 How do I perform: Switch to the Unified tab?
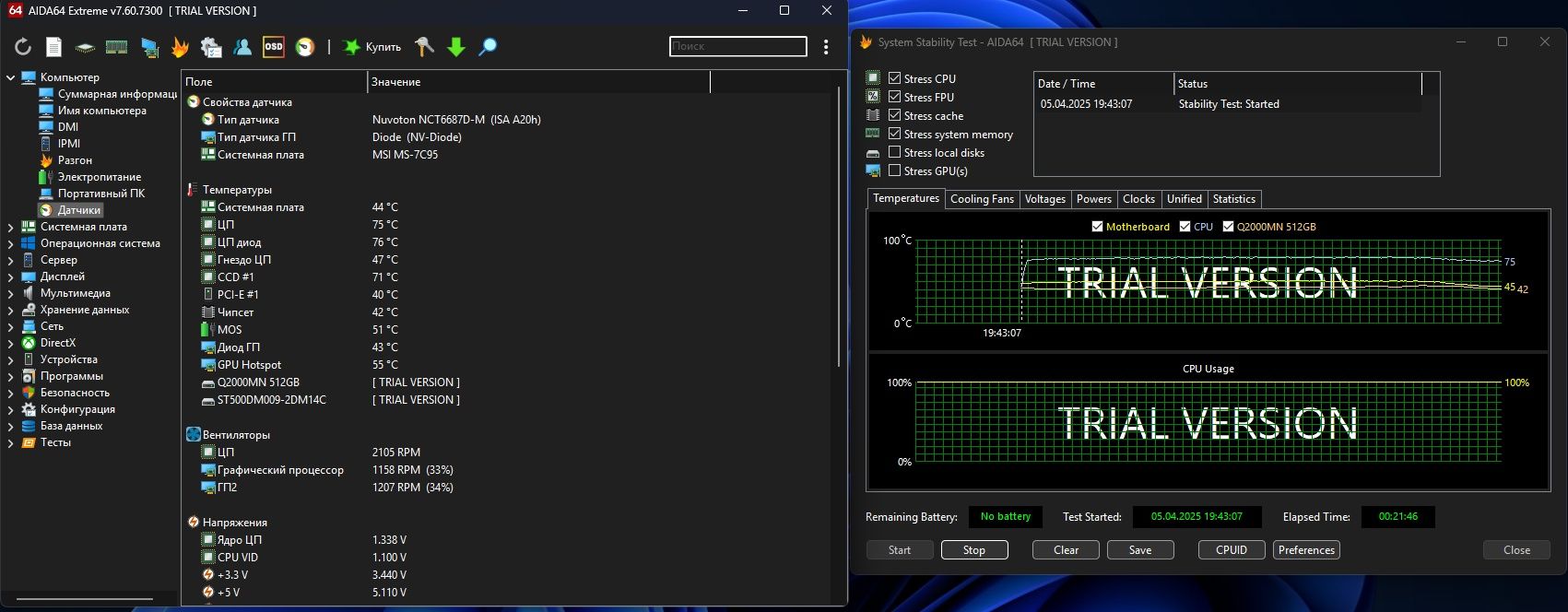pos(1184,199)
